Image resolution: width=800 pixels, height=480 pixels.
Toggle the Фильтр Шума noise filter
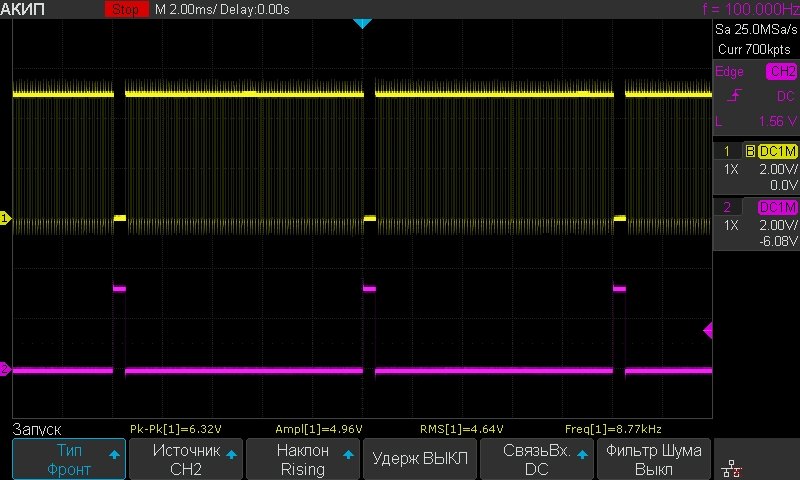(654, 459)
